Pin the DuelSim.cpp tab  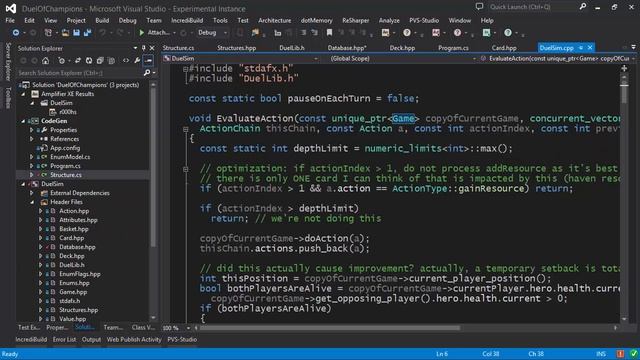[580, 48]
